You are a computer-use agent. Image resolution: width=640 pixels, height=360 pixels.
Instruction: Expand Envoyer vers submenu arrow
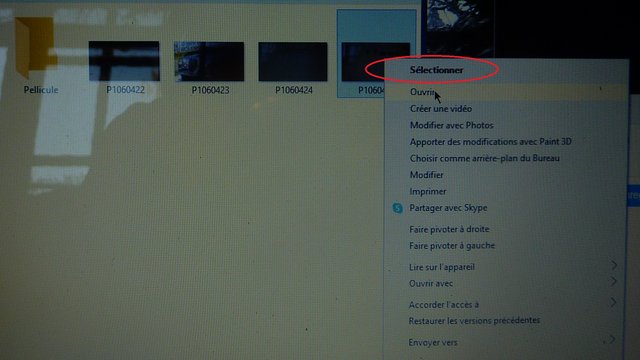(612, 340)
